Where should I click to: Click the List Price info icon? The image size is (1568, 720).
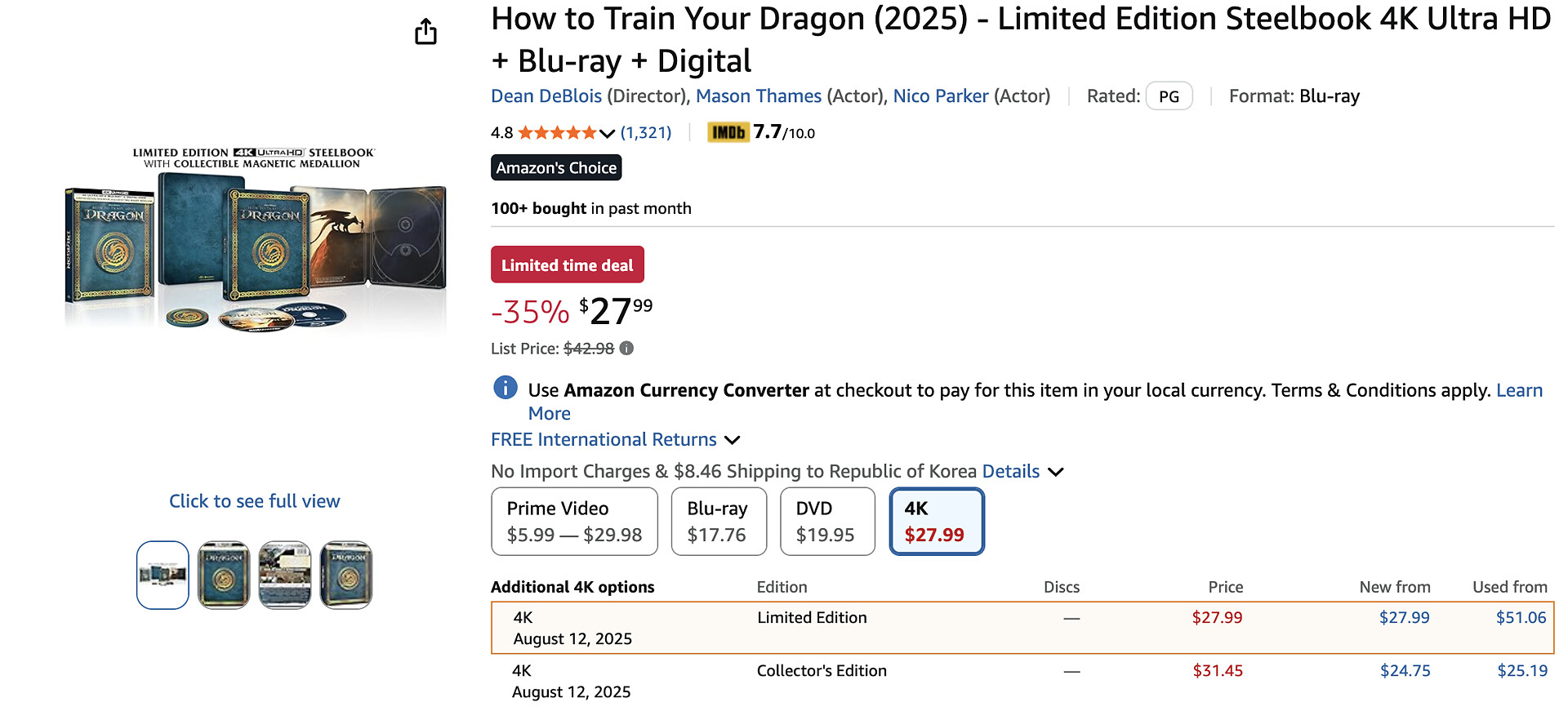[x=626, y=349]
